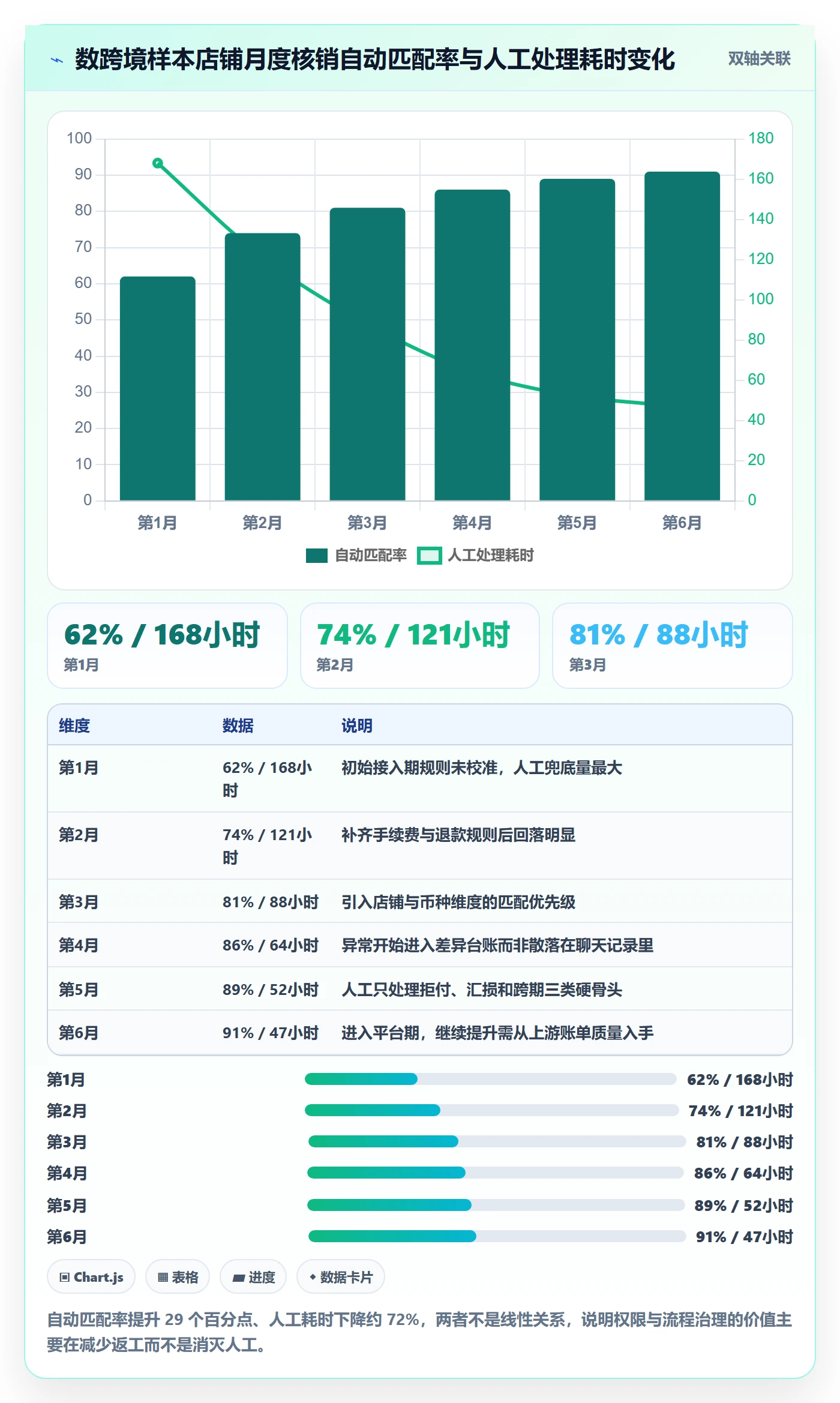The height and width of the screenshot is (1403, 840).
Task: Select the 第6月 bar in chart
Action: click(x=682, y=336)
